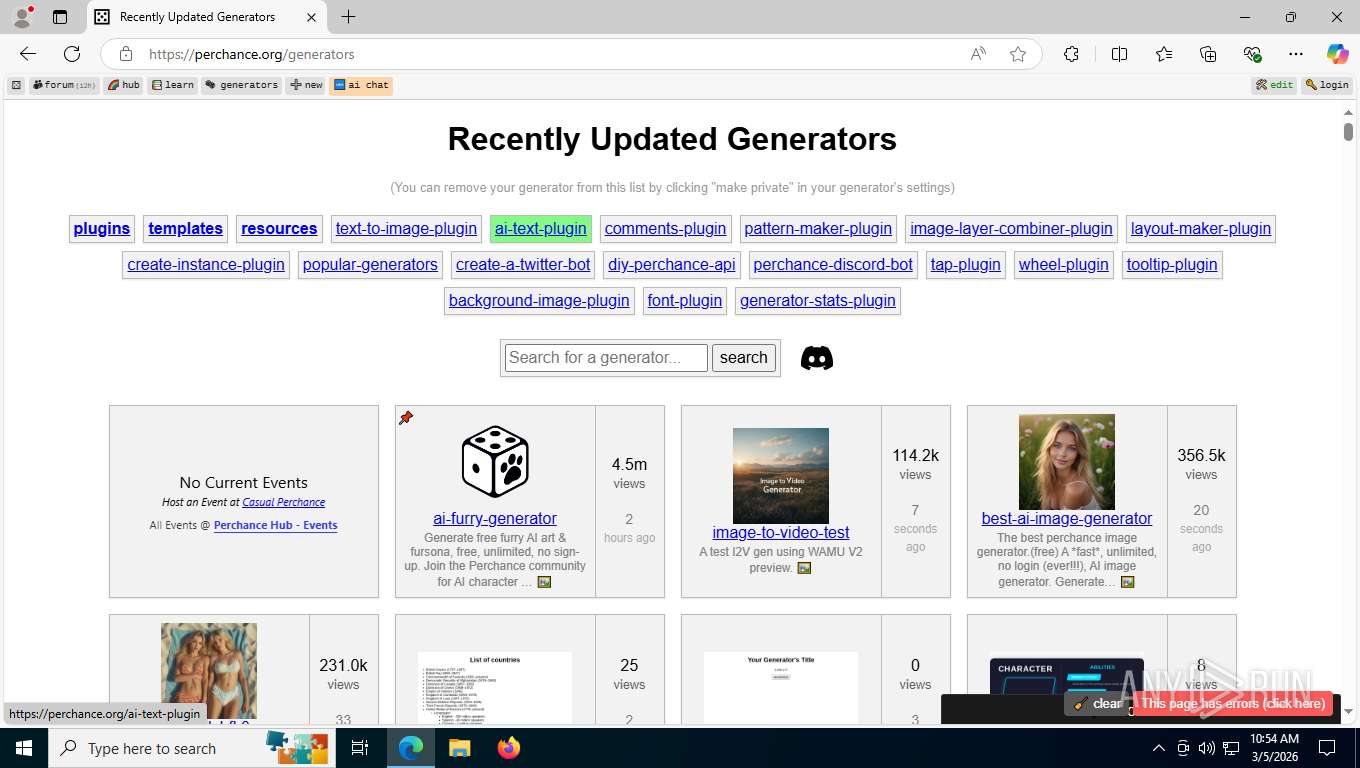Open tooltip-plugin link
The width and height of the screenshot is (1360, 768).
pos(1172,265)
